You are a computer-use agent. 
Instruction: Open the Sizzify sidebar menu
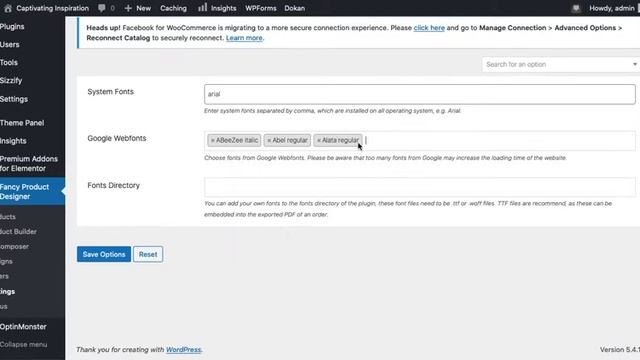[11, 80]
